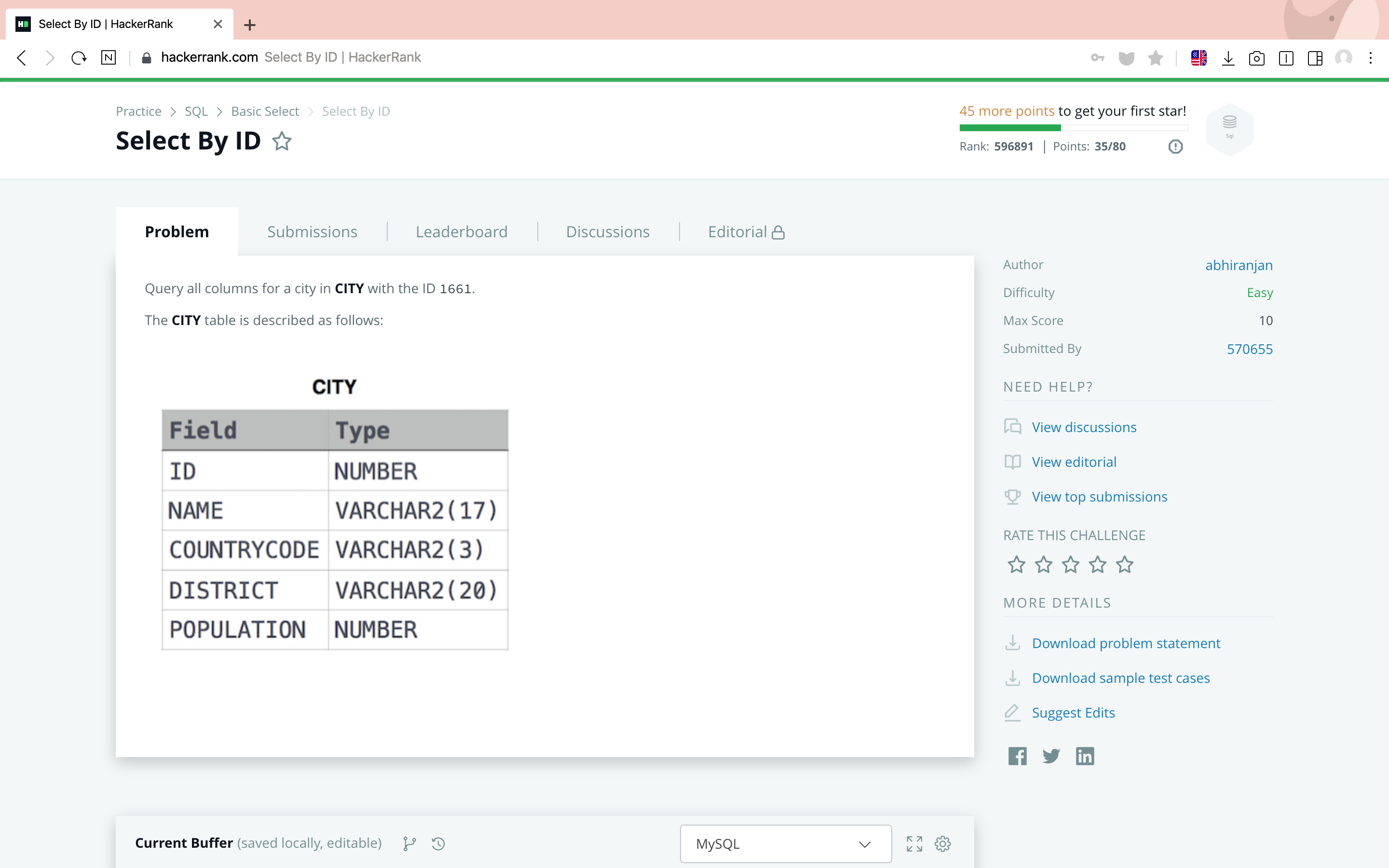Click the points info icon
The height and width of the screenshot is (868, 1389).
(1175, 147)
